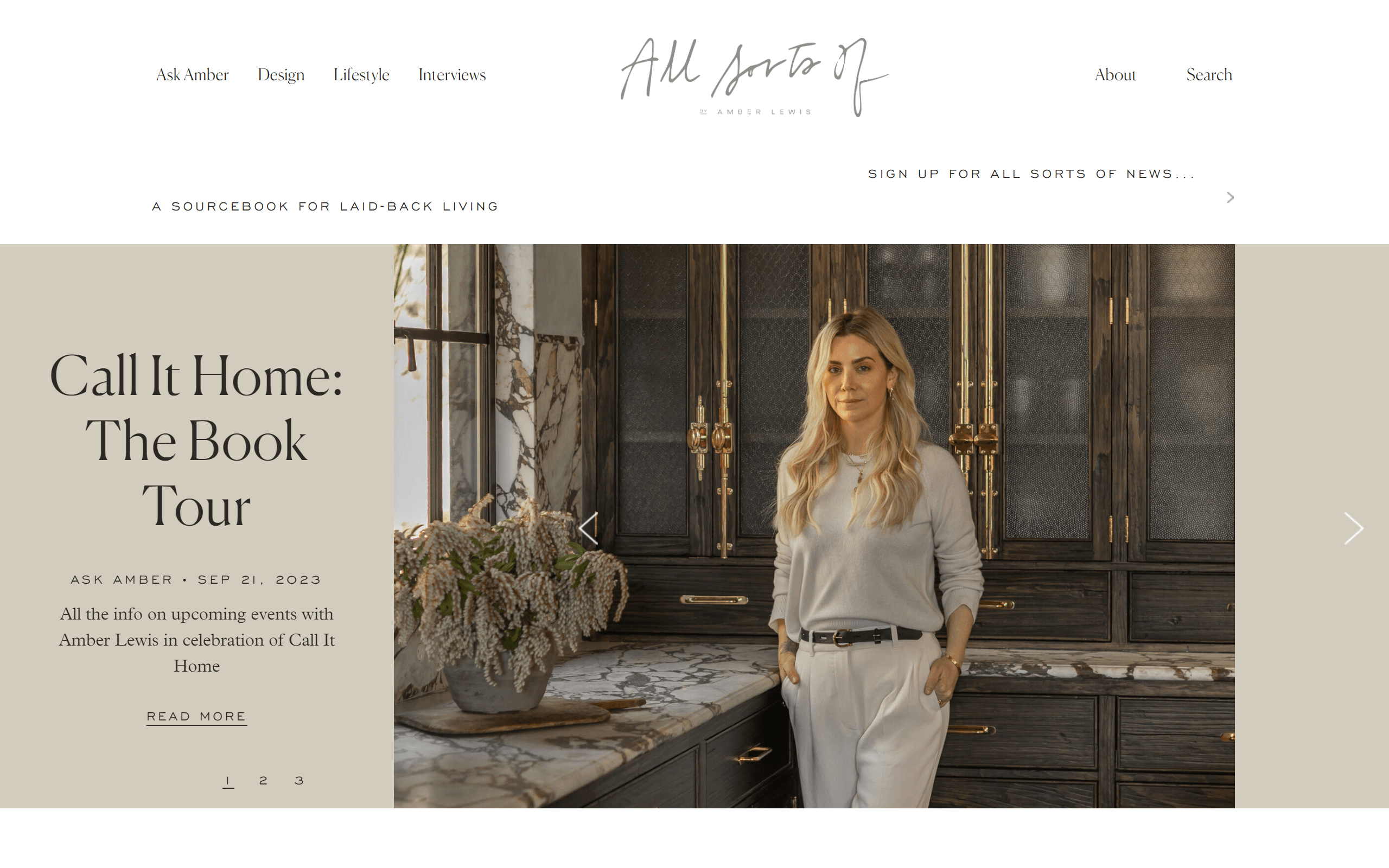
Task: Click the Ask Amber category label above the date
Action: click(x=122, y=580)
